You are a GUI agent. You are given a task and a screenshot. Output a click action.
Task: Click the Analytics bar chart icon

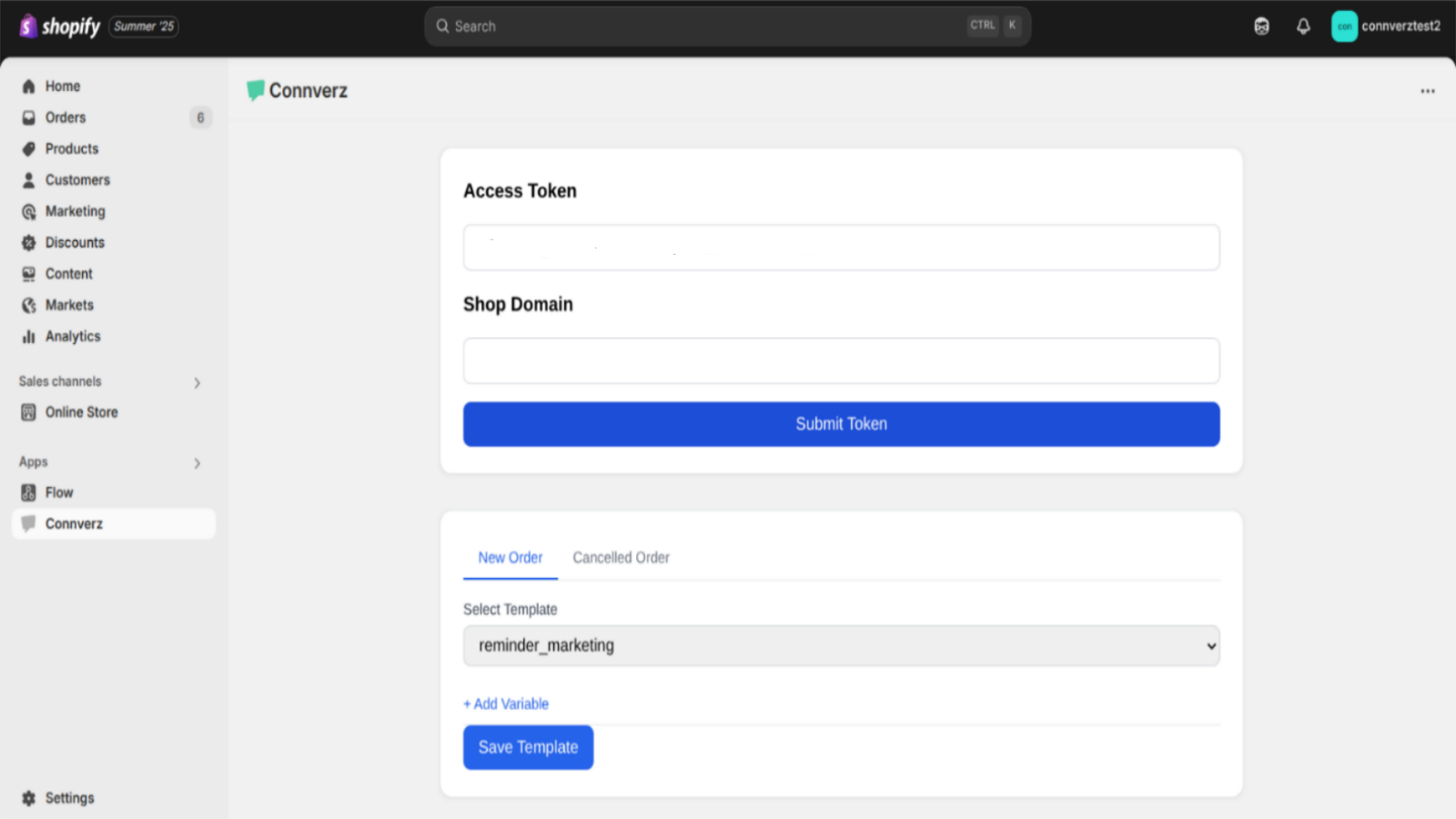click(x=29, y=337)
